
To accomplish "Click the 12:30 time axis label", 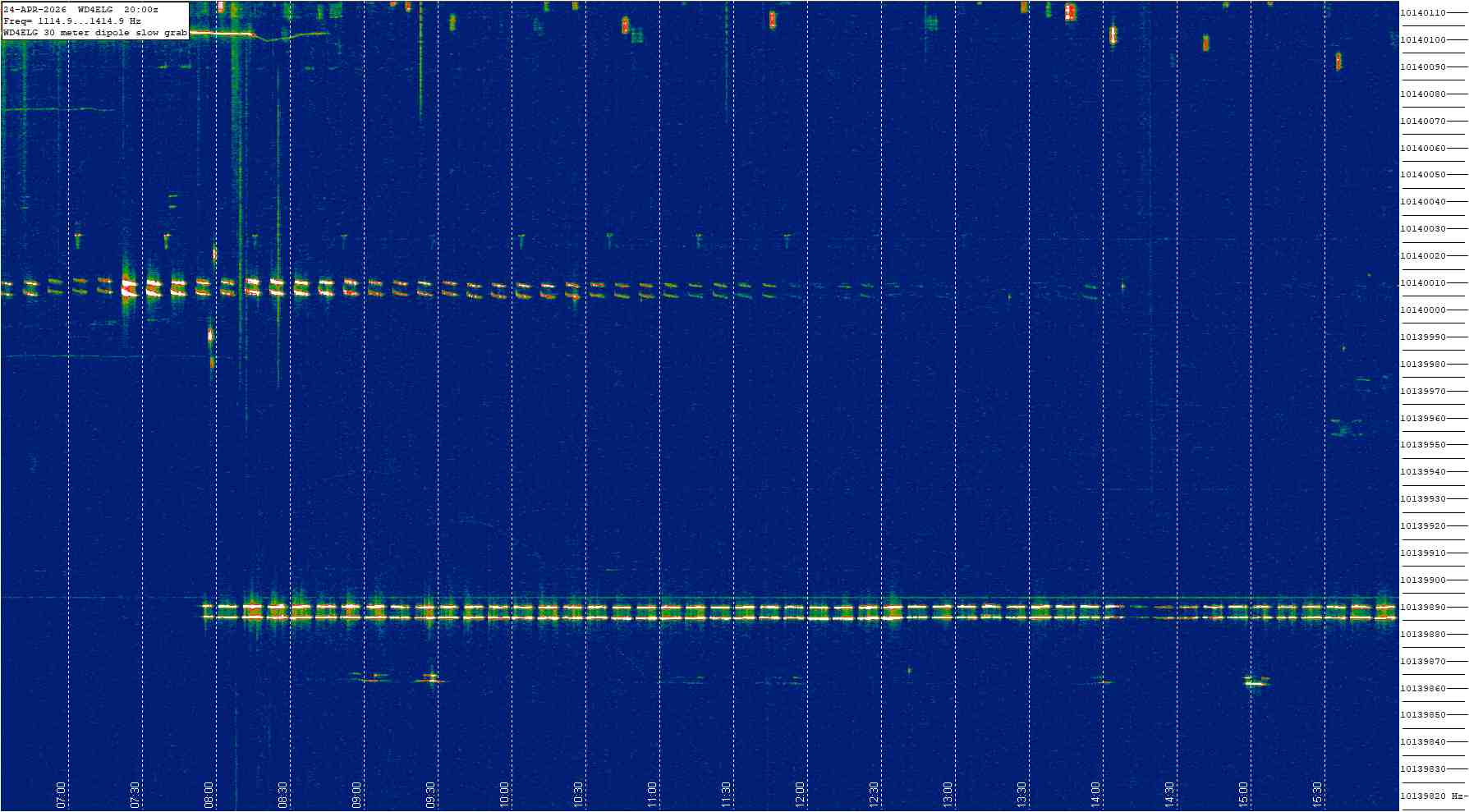I will (x=875, y=795).
